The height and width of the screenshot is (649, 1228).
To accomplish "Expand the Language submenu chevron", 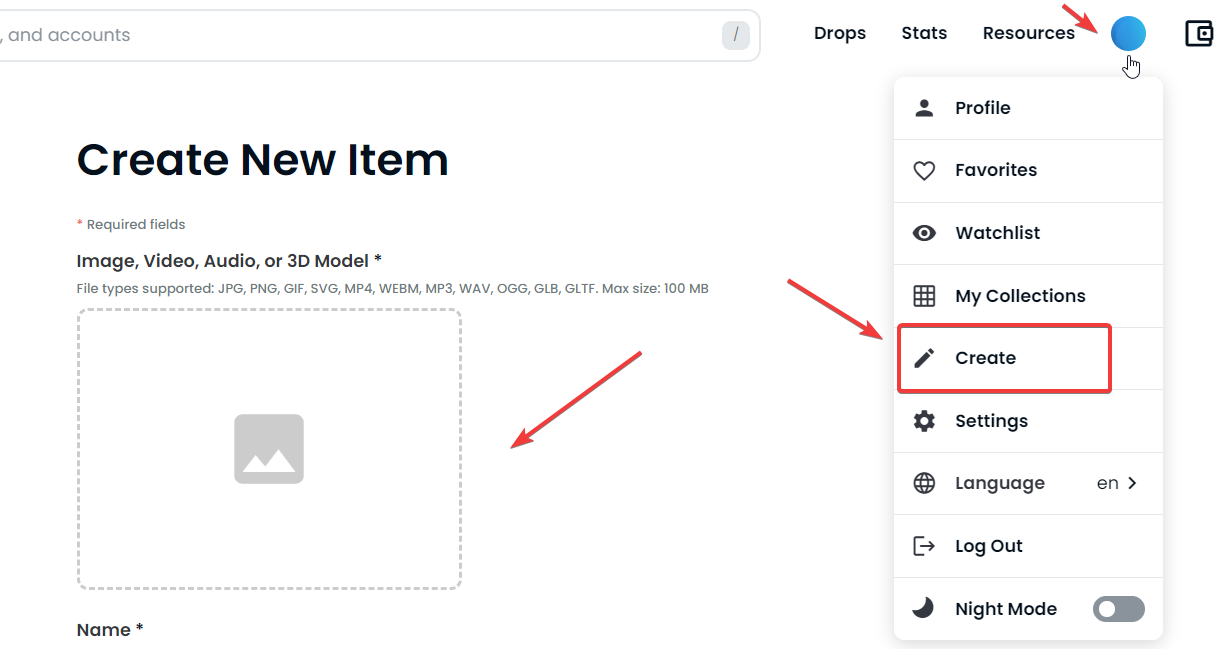I will click(x=1133, y=483).
